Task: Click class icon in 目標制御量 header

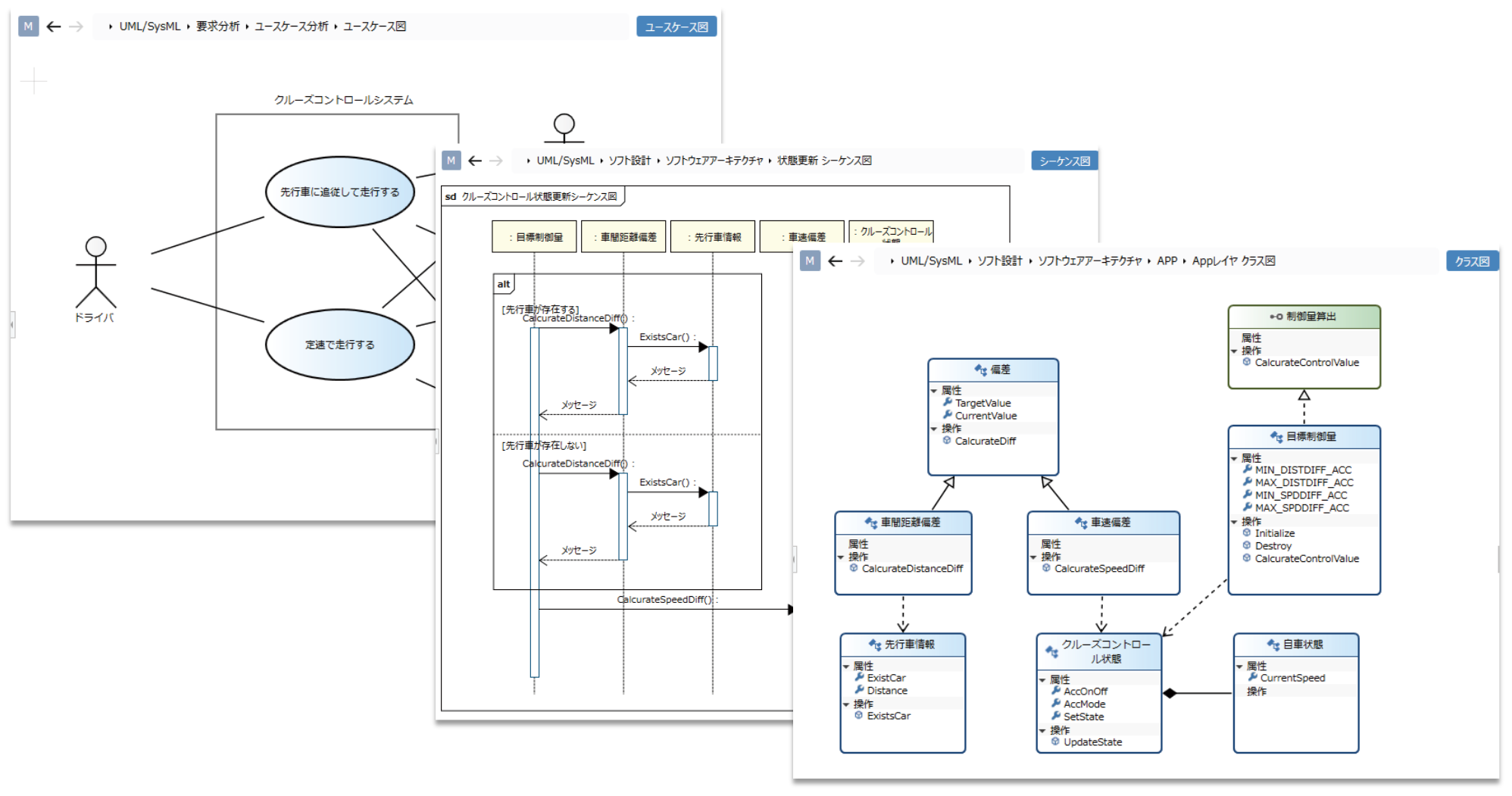Action: (x=1276, y=437)
